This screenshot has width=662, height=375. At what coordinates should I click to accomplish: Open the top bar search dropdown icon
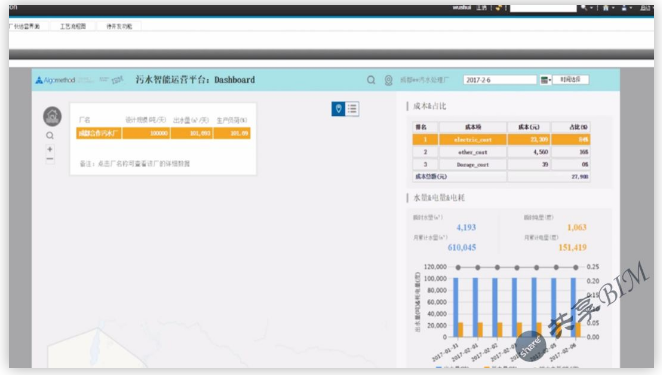tap(586, 8)
